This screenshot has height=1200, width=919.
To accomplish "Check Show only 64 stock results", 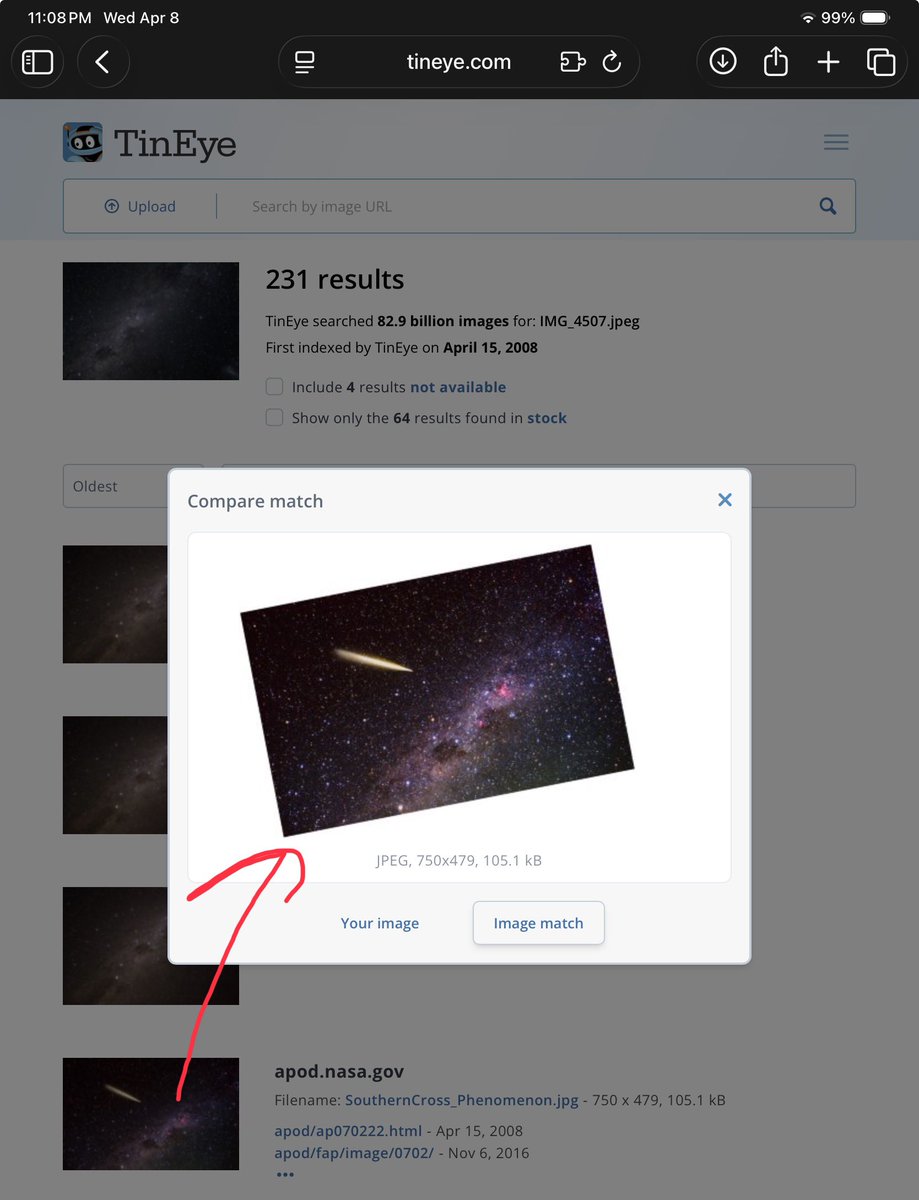I will 274,418.
